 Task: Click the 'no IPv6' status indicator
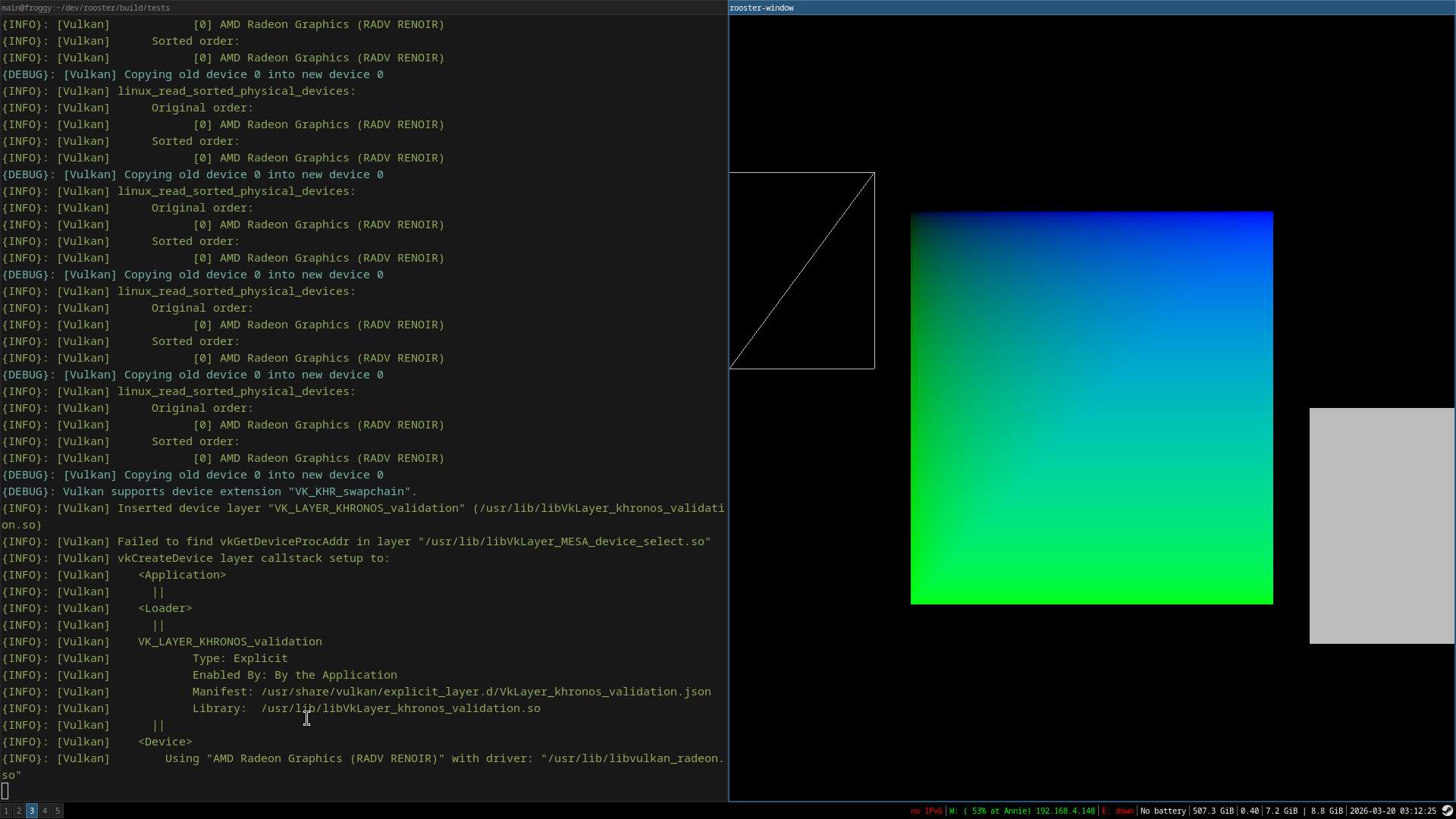click(926, 811)
